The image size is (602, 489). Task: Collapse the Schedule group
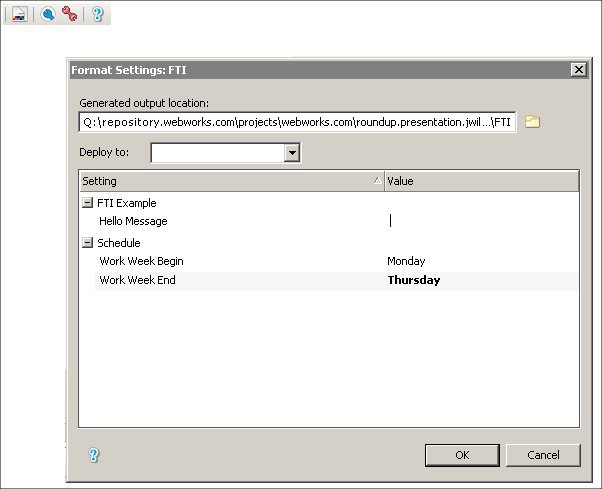click(x=88, y=243)
